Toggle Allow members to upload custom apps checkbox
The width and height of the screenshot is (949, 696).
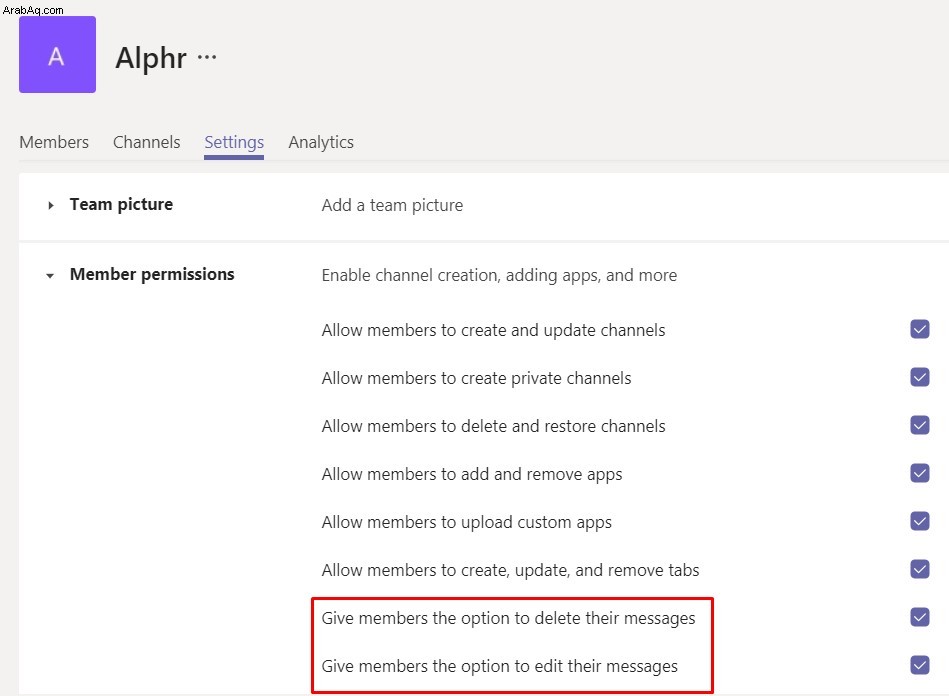coord(919,521)
